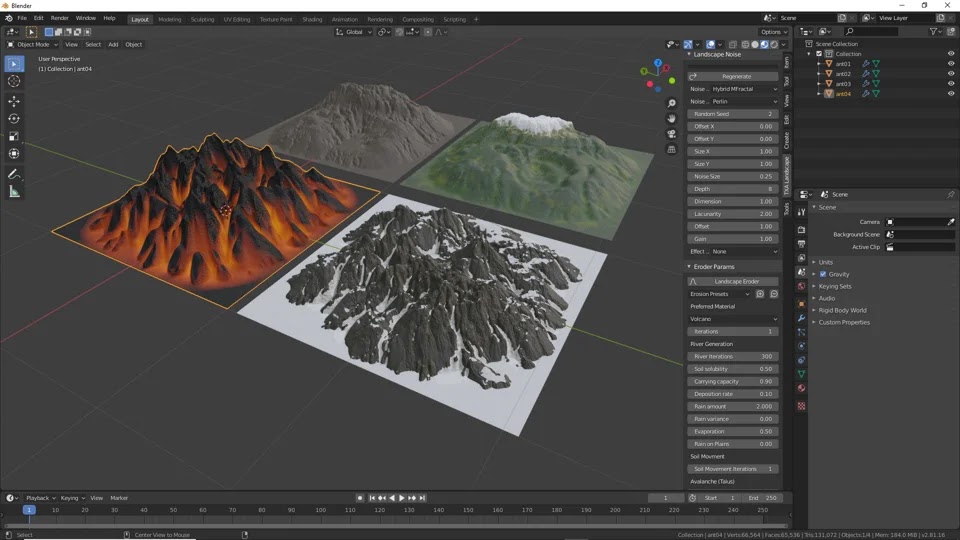Open the viewport Add menu

click(113, 44)
